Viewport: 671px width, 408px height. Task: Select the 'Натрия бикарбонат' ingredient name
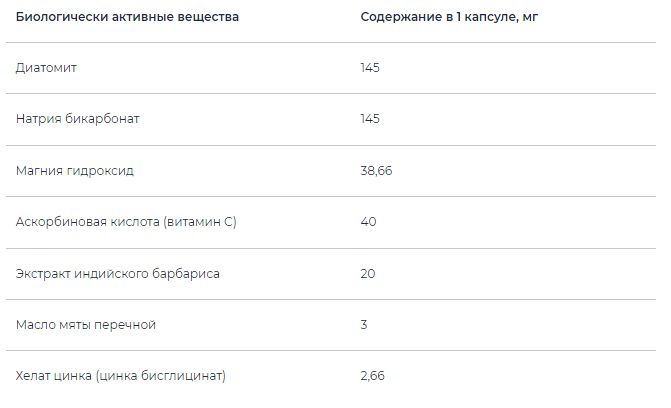tap(78, 119)
